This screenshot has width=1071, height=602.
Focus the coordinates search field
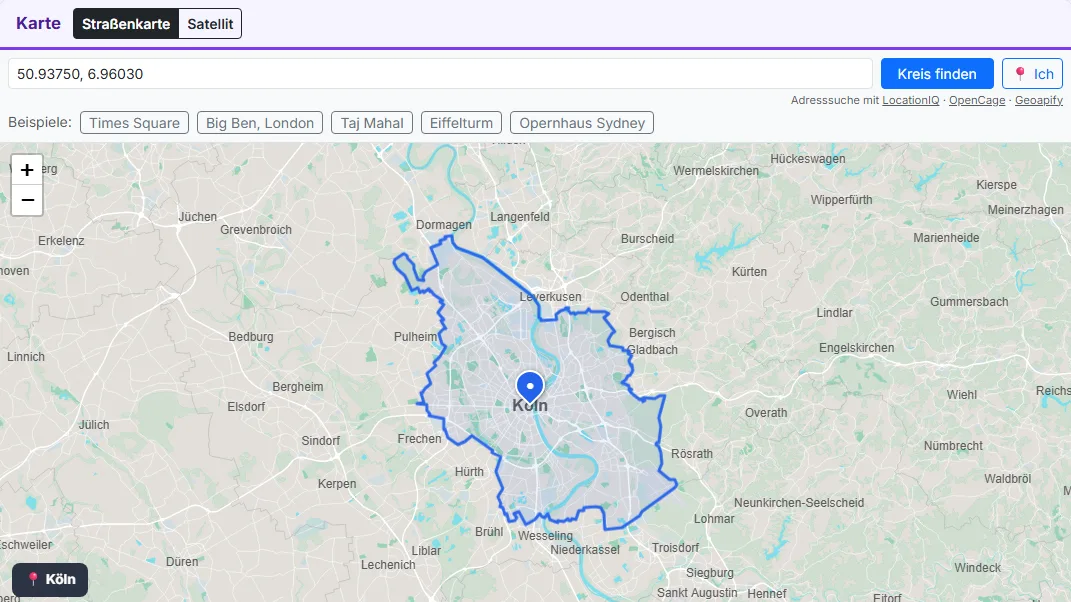click(440, 74)
